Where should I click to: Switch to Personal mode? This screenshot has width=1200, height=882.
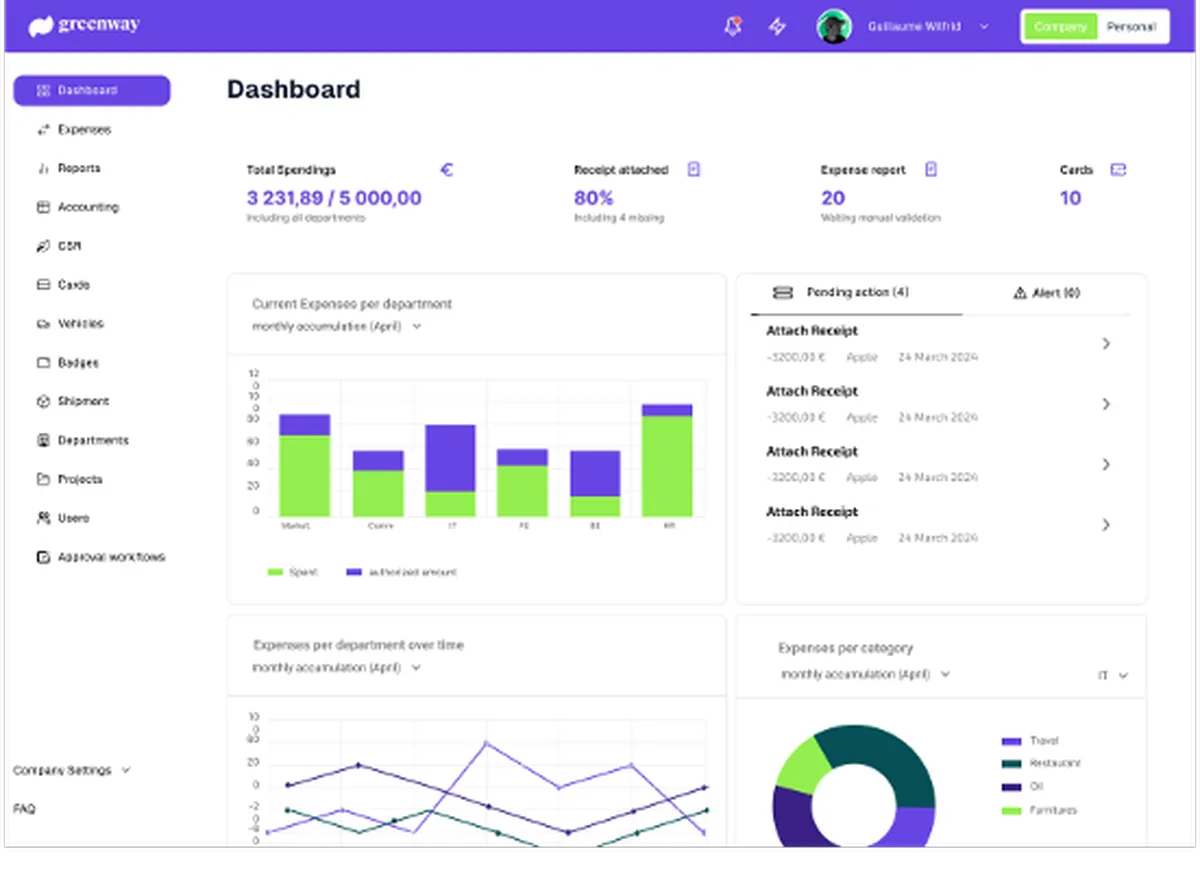1131,27
